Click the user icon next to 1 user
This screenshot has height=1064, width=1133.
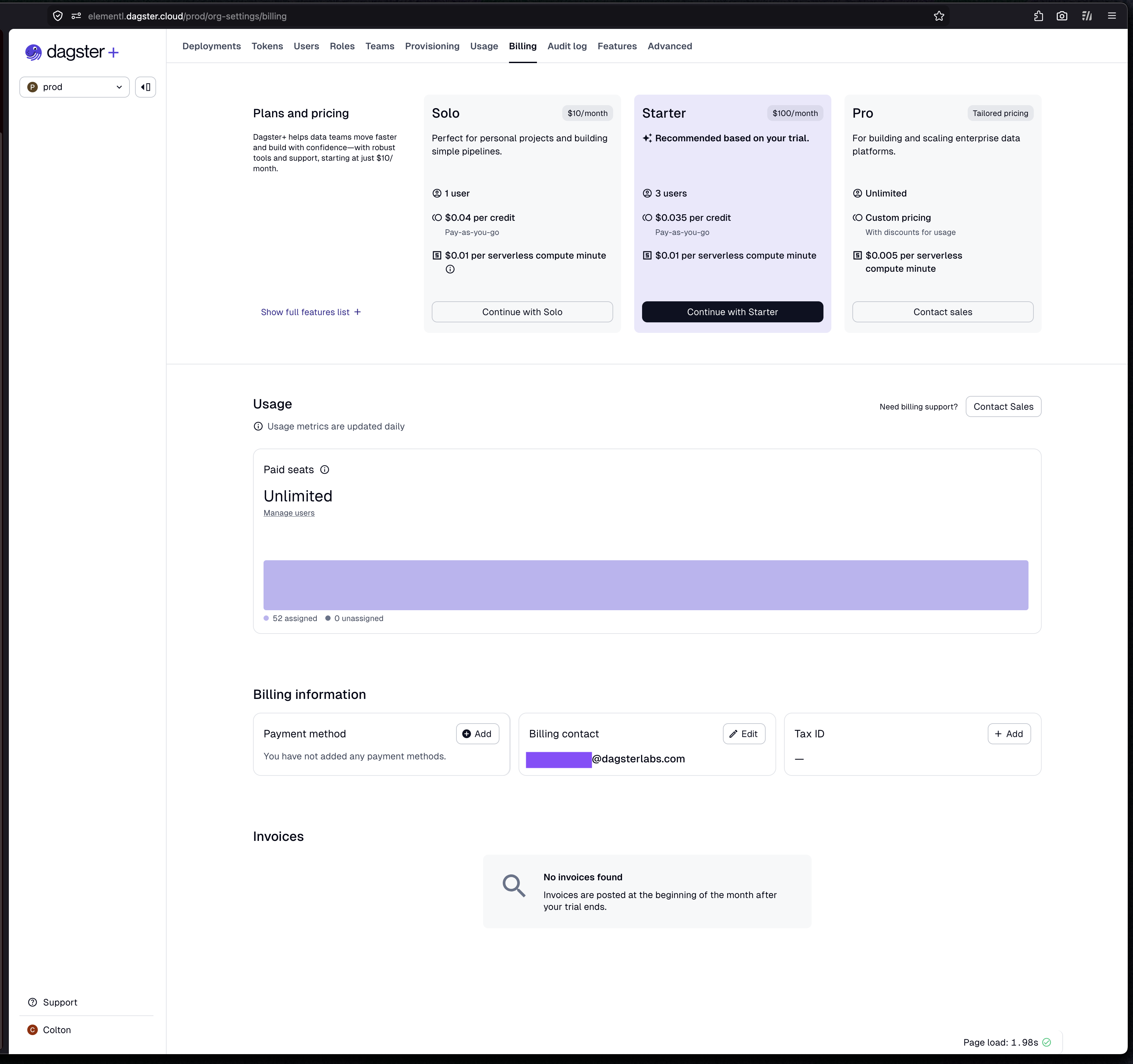click(x=437, y=194)
